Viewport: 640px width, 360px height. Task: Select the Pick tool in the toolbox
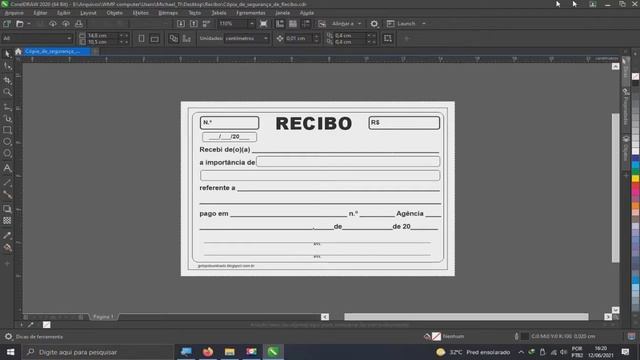pos(7,54)
